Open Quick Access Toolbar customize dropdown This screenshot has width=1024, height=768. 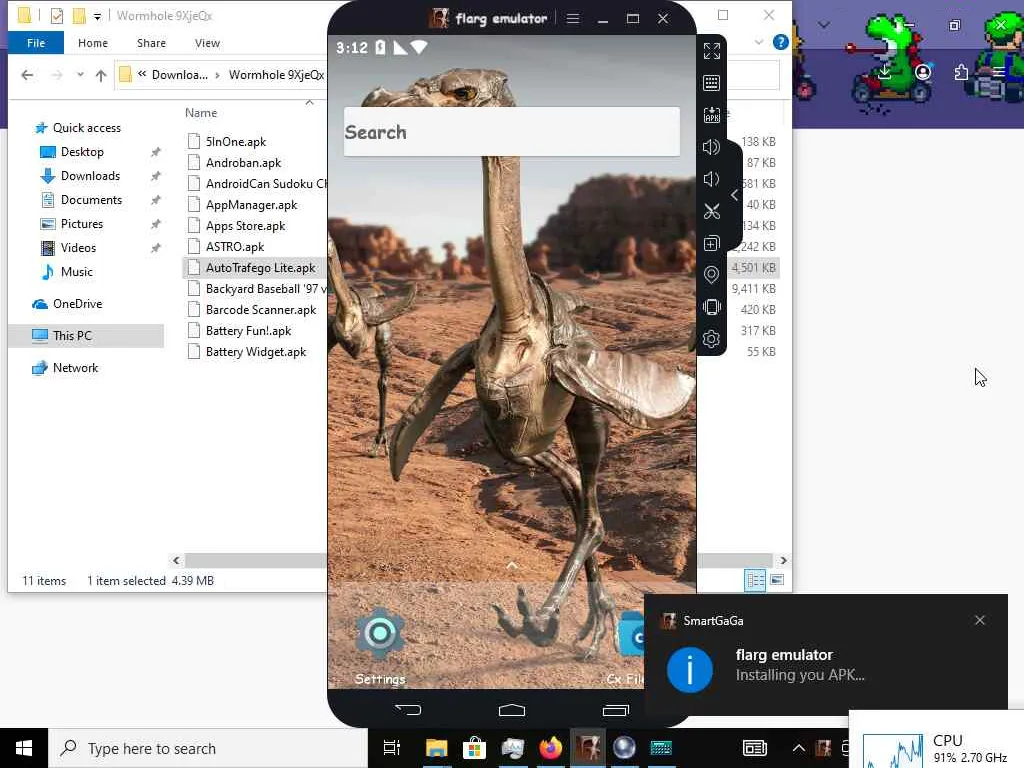pos(97,16)
